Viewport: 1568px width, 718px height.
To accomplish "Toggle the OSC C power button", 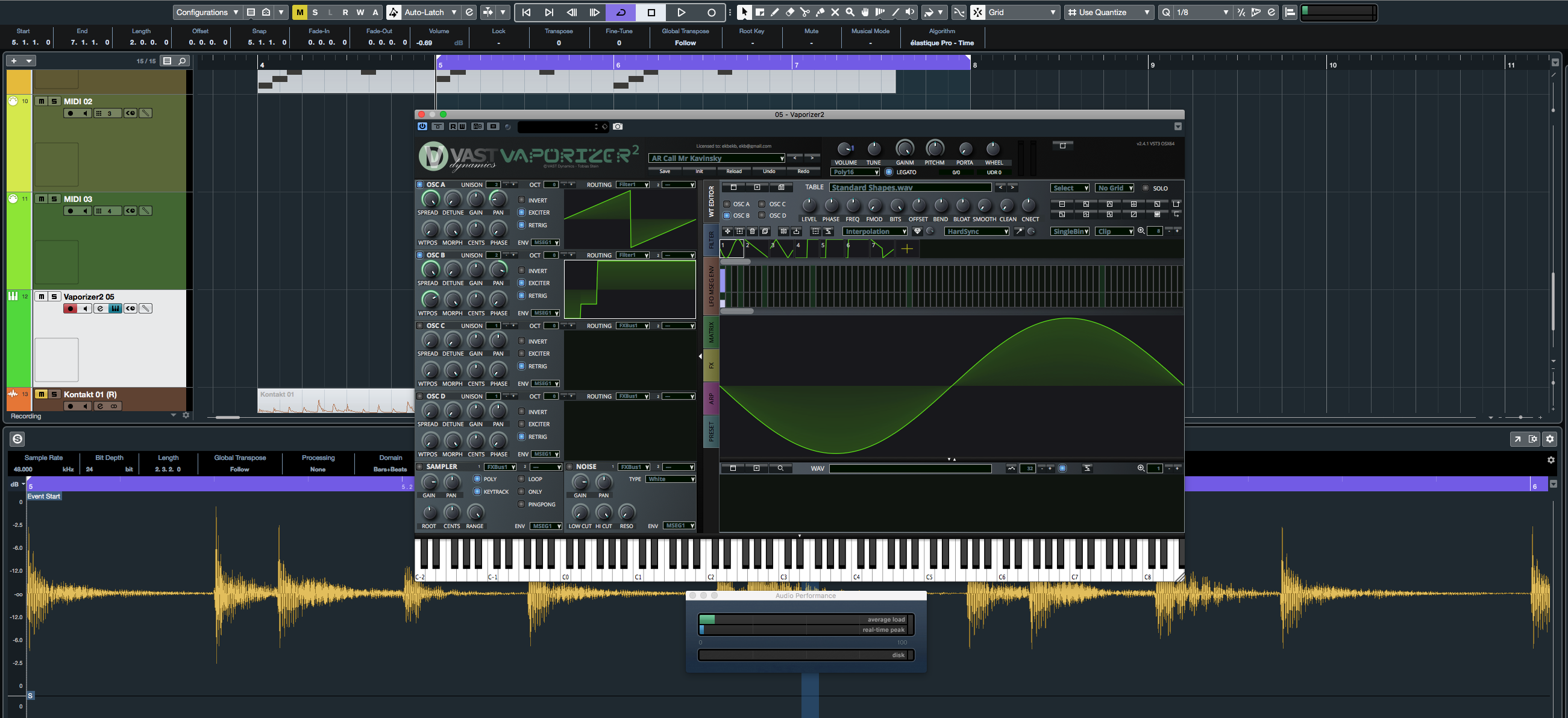I will [x=420, y=326].
